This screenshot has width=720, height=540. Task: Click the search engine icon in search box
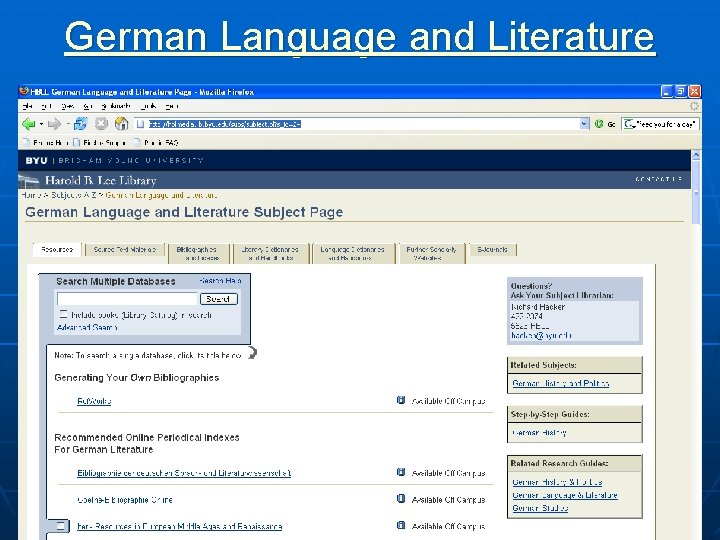(x=630, y=124)
